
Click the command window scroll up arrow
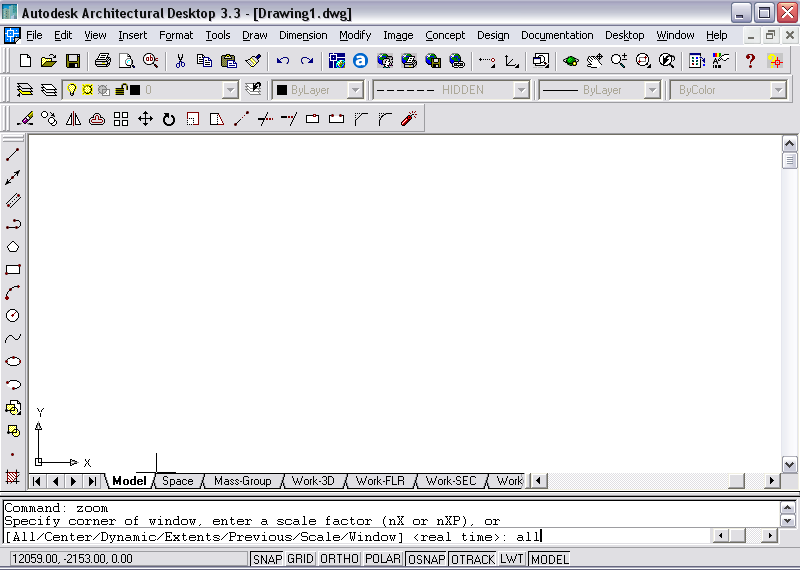pyautogui.click(x=787, y=508)
